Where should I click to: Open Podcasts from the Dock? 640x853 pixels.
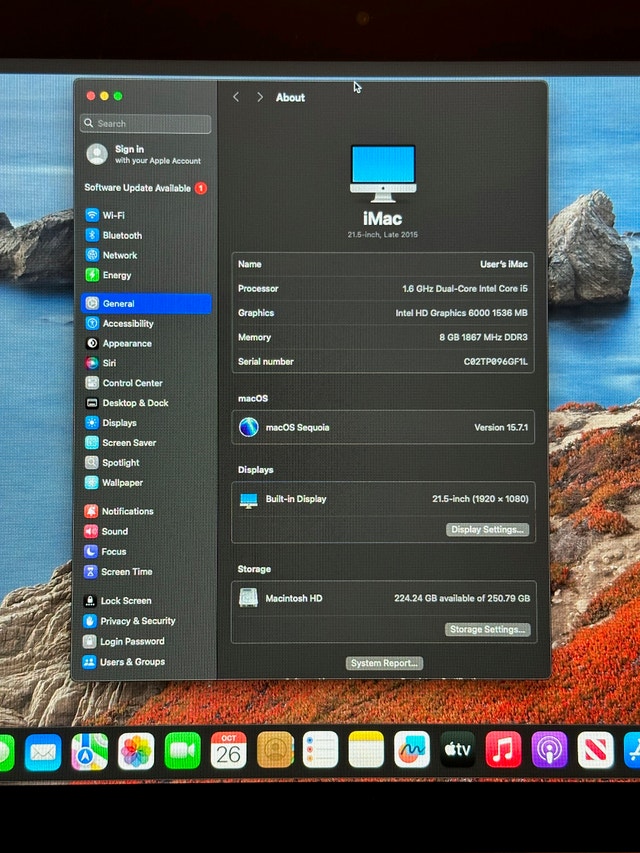coord(550,750)
